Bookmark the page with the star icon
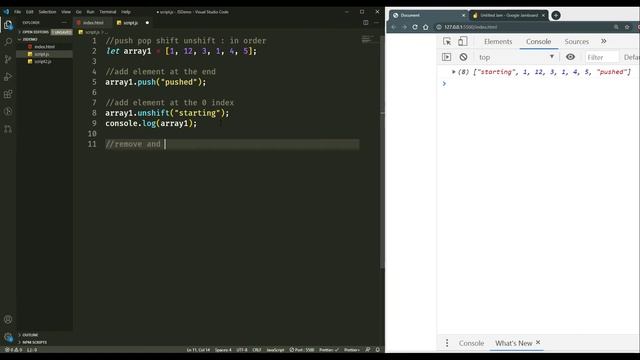 (x=627, y=27)
